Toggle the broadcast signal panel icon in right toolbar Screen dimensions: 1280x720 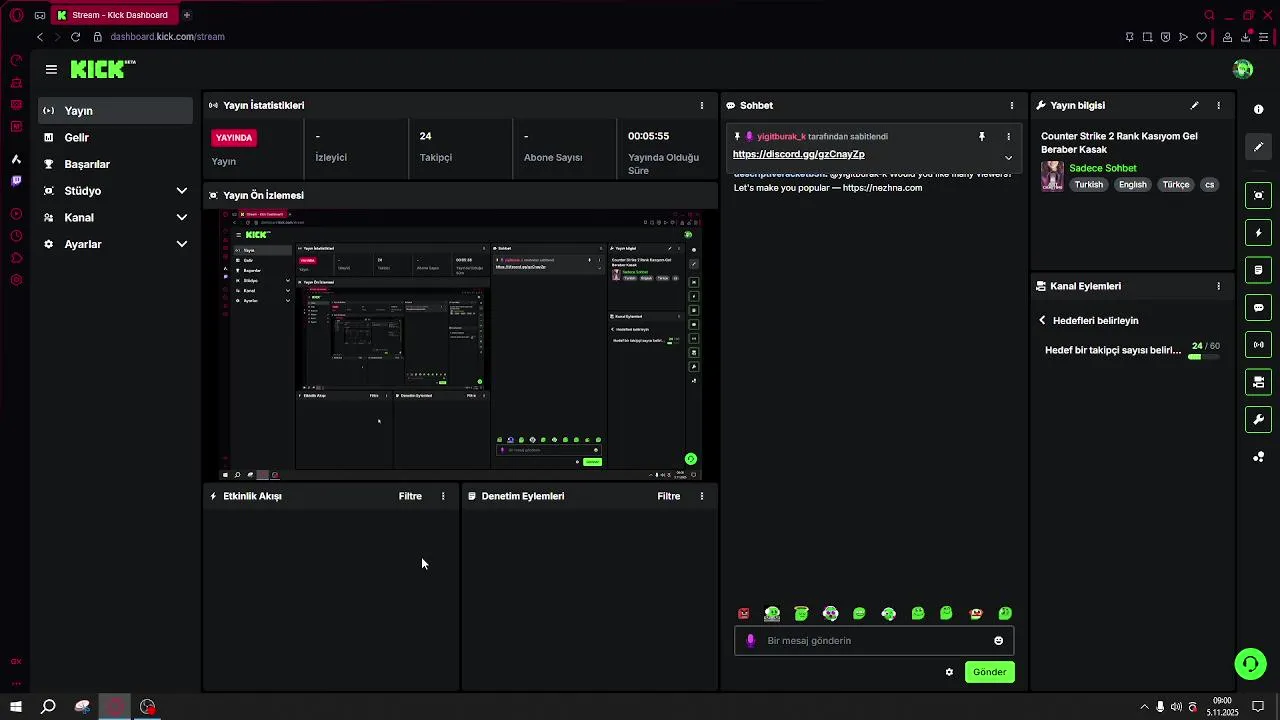click(1258, 345)
